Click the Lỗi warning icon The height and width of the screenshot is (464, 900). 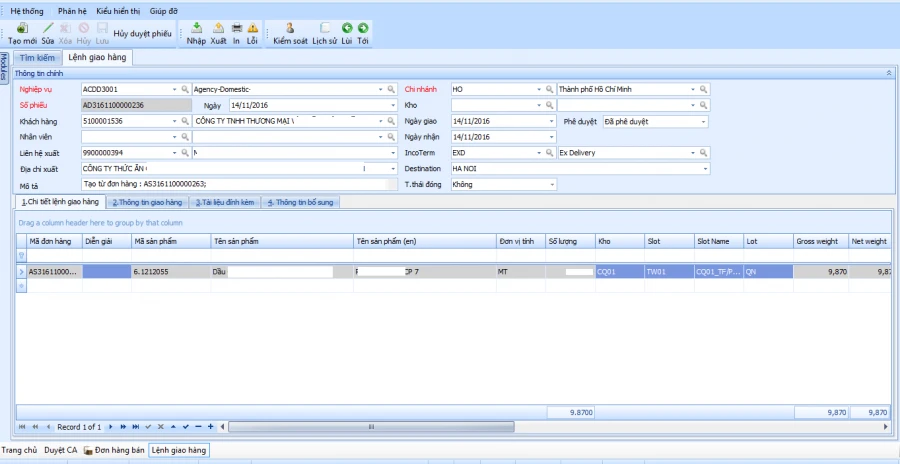[253, 28]
